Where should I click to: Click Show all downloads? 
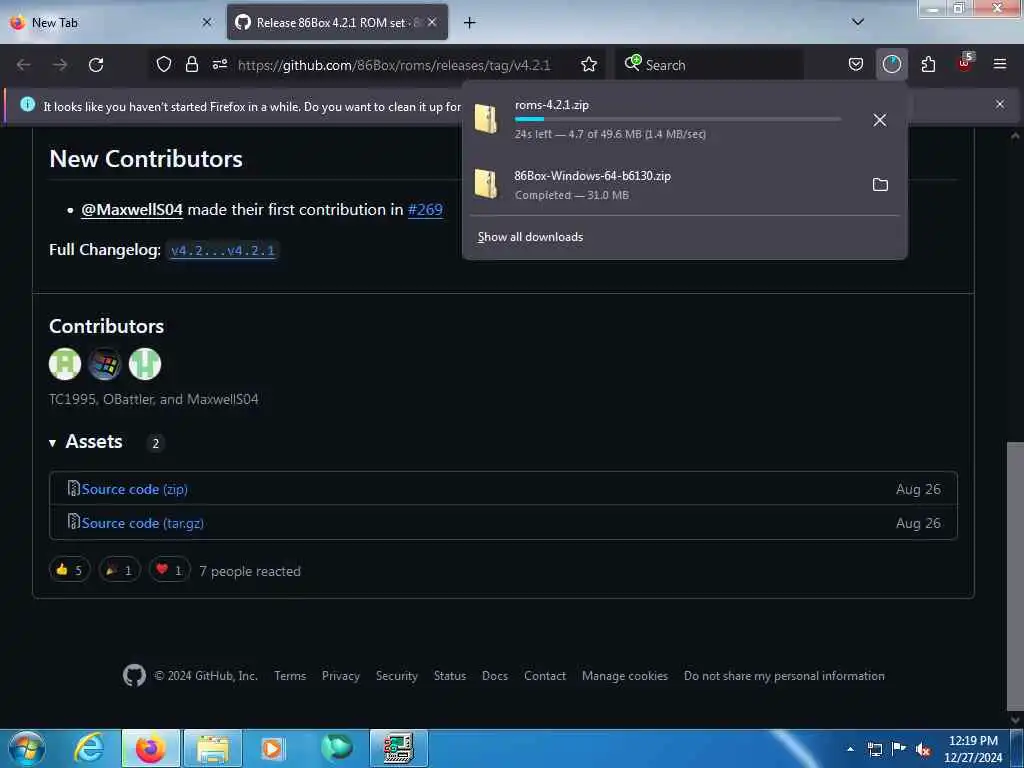click(530, 237)
